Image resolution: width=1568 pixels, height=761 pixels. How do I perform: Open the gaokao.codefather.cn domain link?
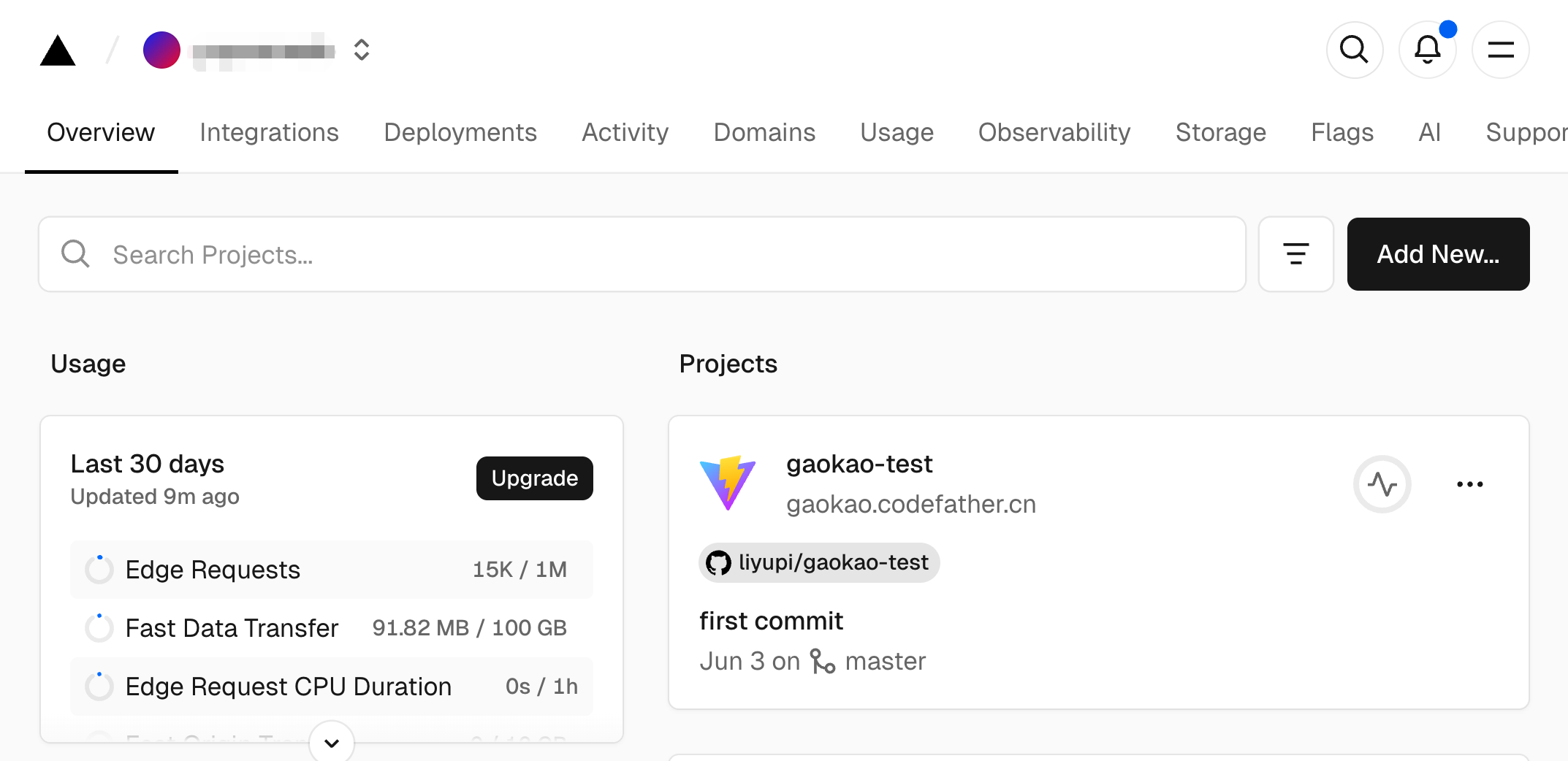point(910,505)
